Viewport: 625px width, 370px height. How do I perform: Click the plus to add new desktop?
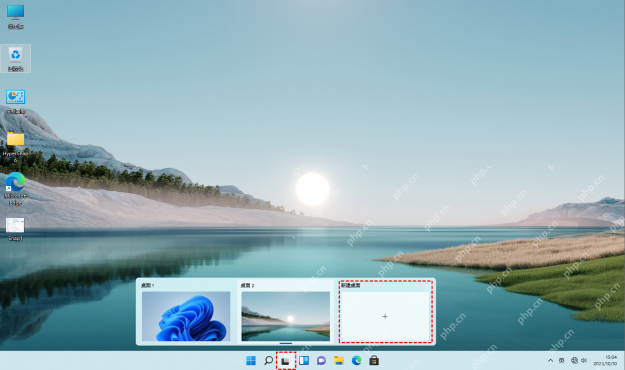(x=385, y=316)
